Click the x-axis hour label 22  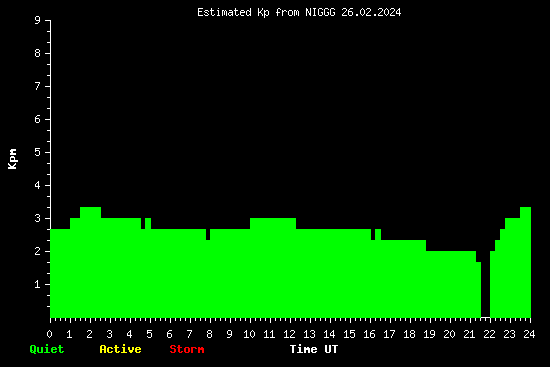489,334
